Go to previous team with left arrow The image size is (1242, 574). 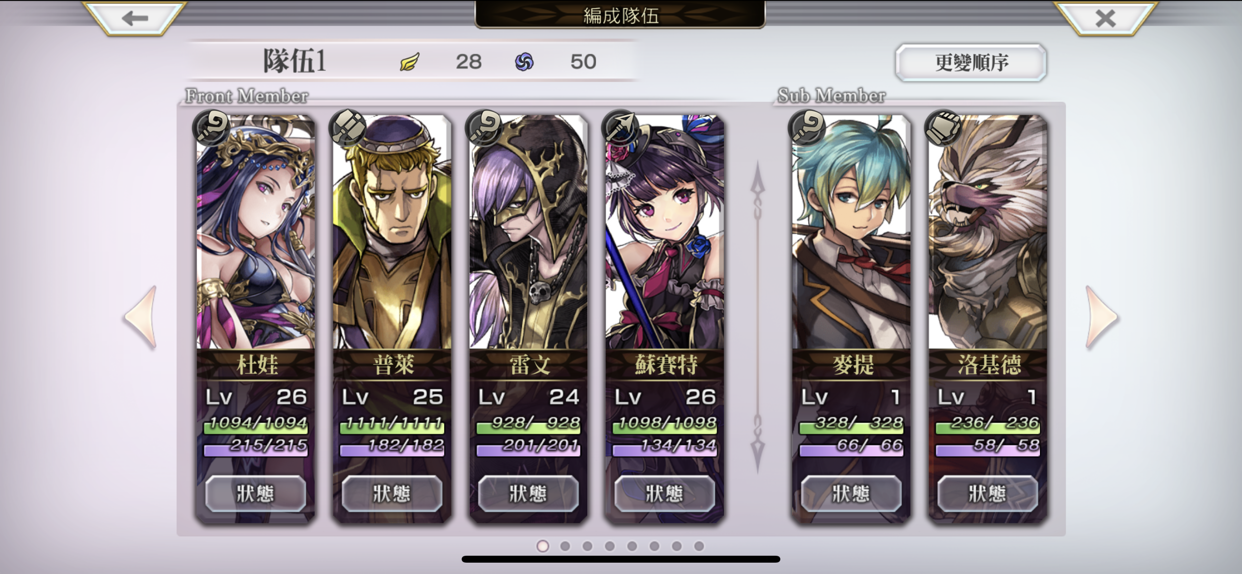coord(140,318)
